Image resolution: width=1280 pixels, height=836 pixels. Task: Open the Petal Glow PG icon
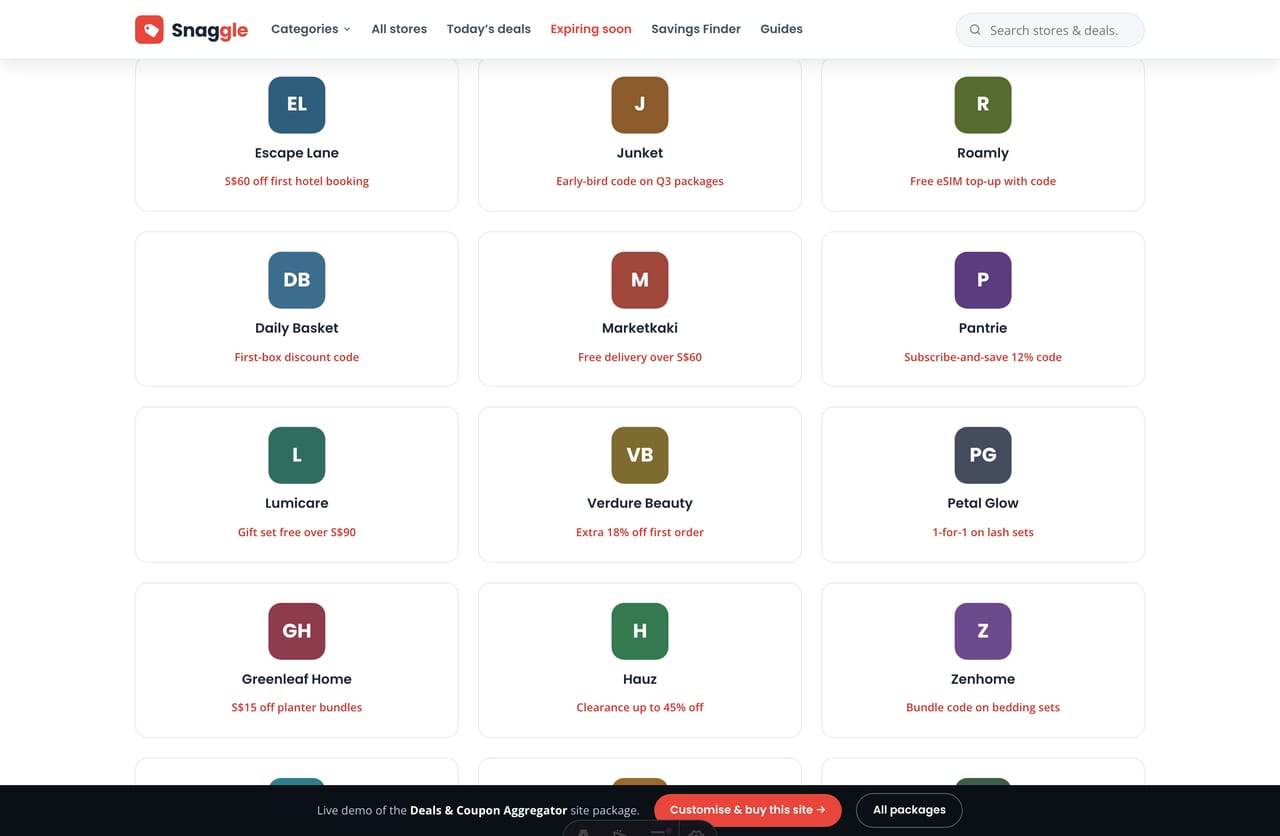[x=983, y=455]
